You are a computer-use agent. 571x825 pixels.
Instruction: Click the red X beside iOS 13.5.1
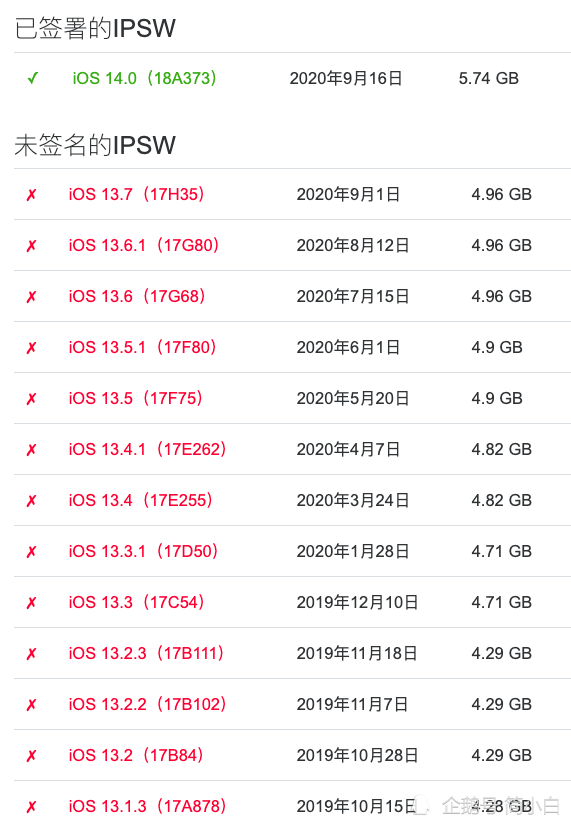32,348
